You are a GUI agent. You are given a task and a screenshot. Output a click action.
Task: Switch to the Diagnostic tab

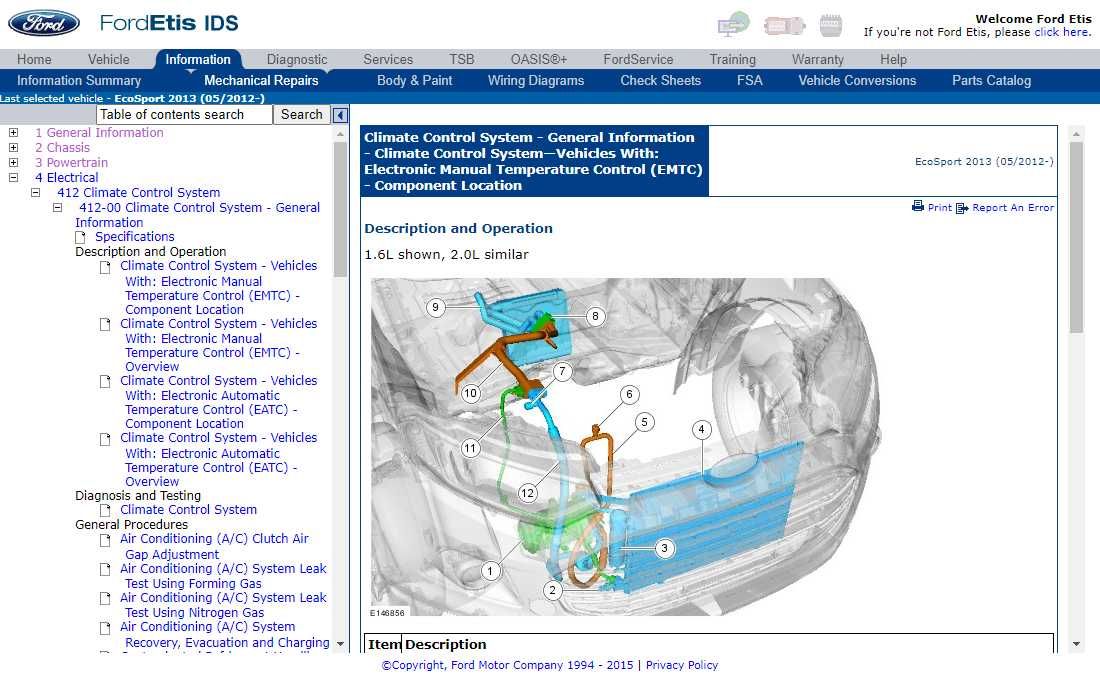[297, 60]
